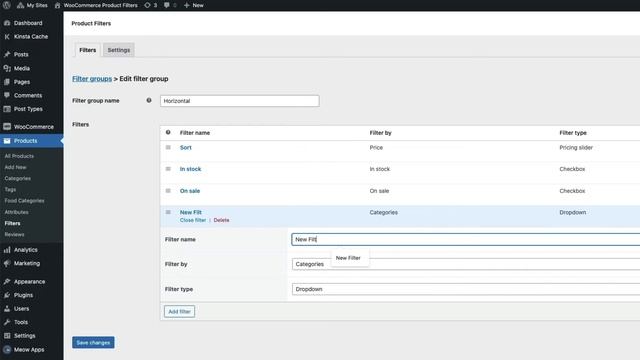Click the Add filter button
Screen dimensions: 640x360
click(x=180, y=311)
